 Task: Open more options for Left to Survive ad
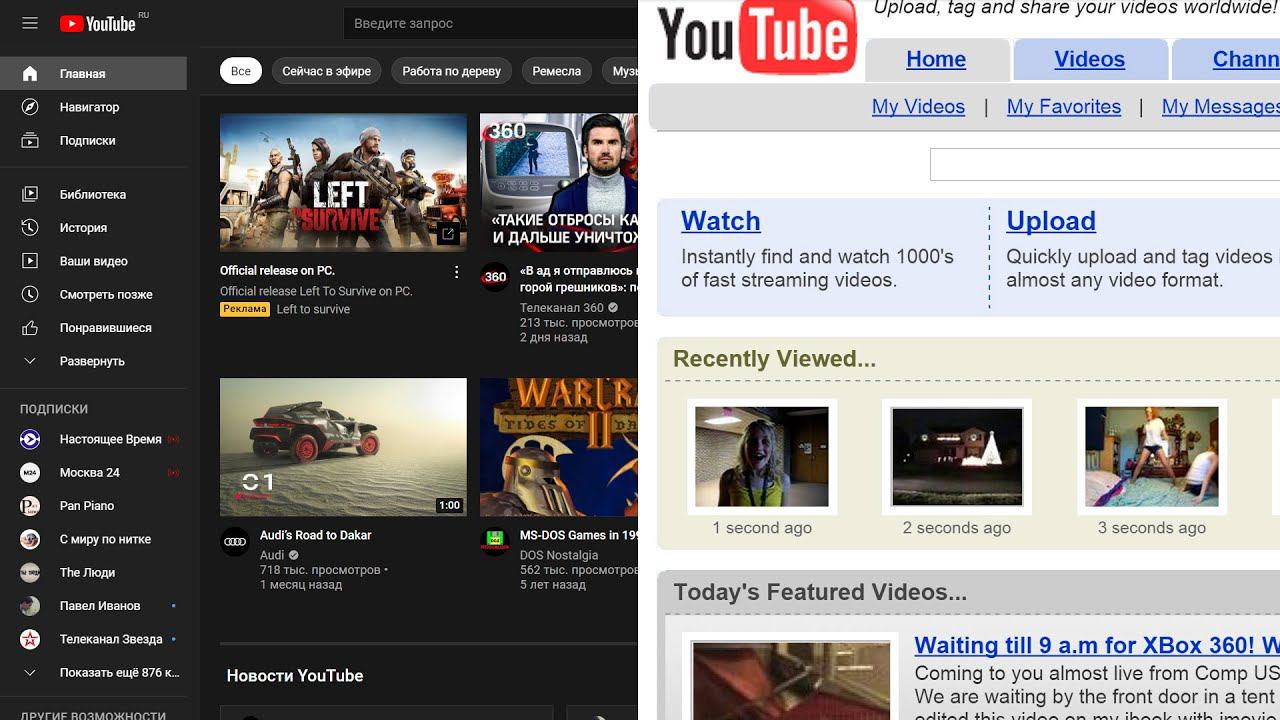456,272
